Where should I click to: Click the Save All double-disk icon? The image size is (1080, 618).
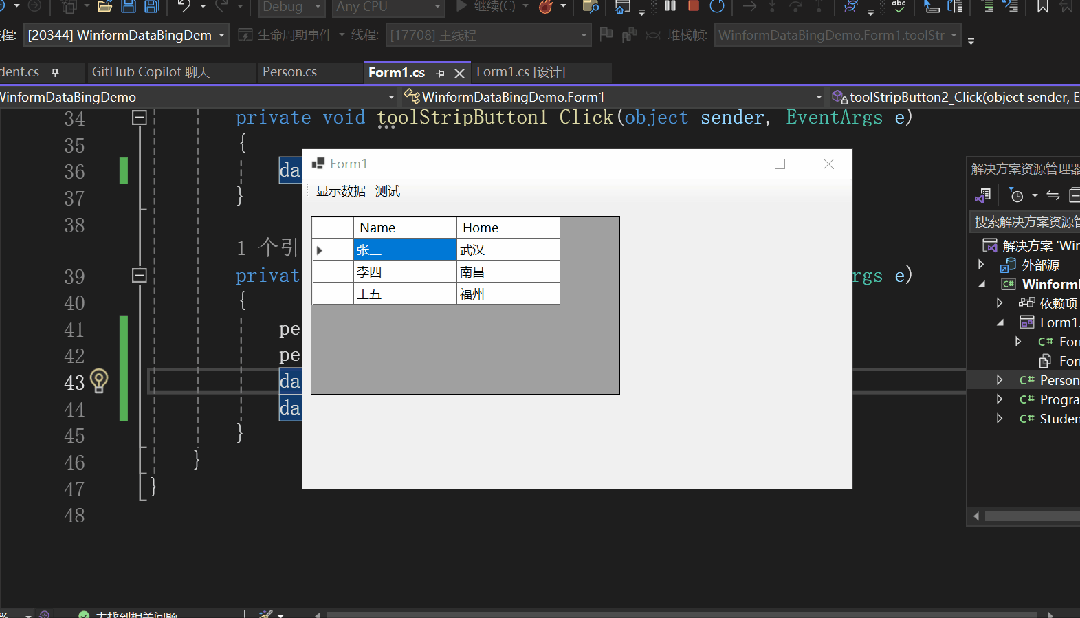(x=152, y=7)
